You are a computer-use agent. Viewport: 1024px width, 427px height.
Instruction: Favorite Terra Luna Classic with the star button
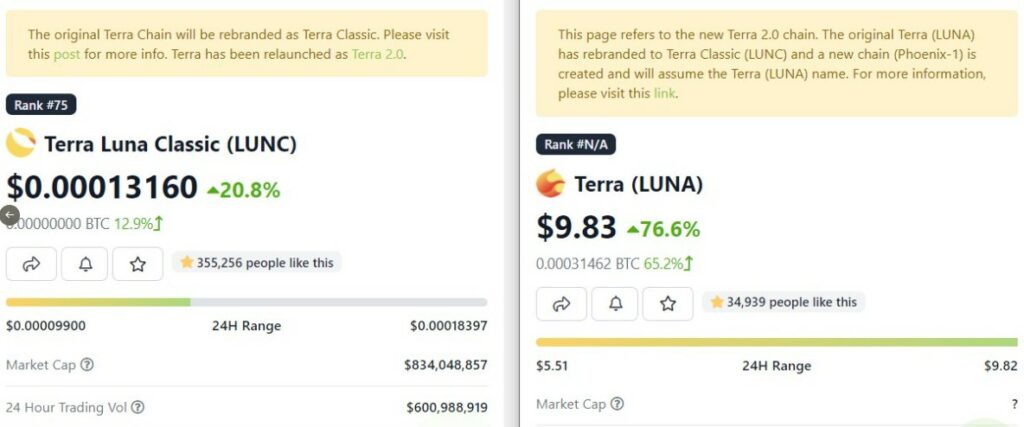tap(138, 264)
